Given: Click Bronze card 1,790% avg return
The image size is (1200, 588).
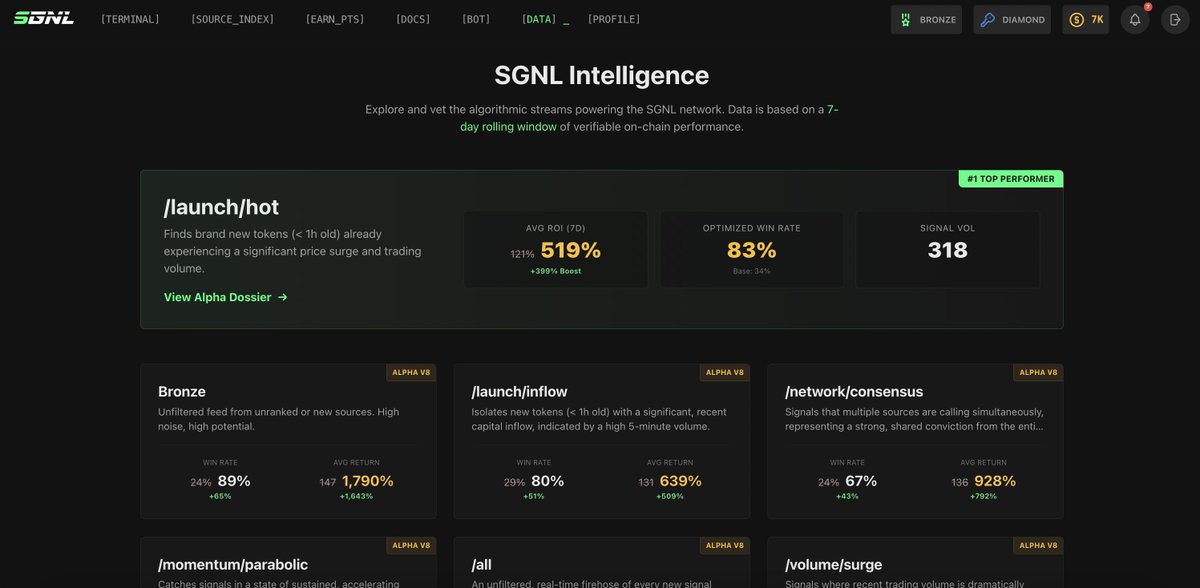Looking at the screenshot, I should pyautogui.click(x=368, y=481).
